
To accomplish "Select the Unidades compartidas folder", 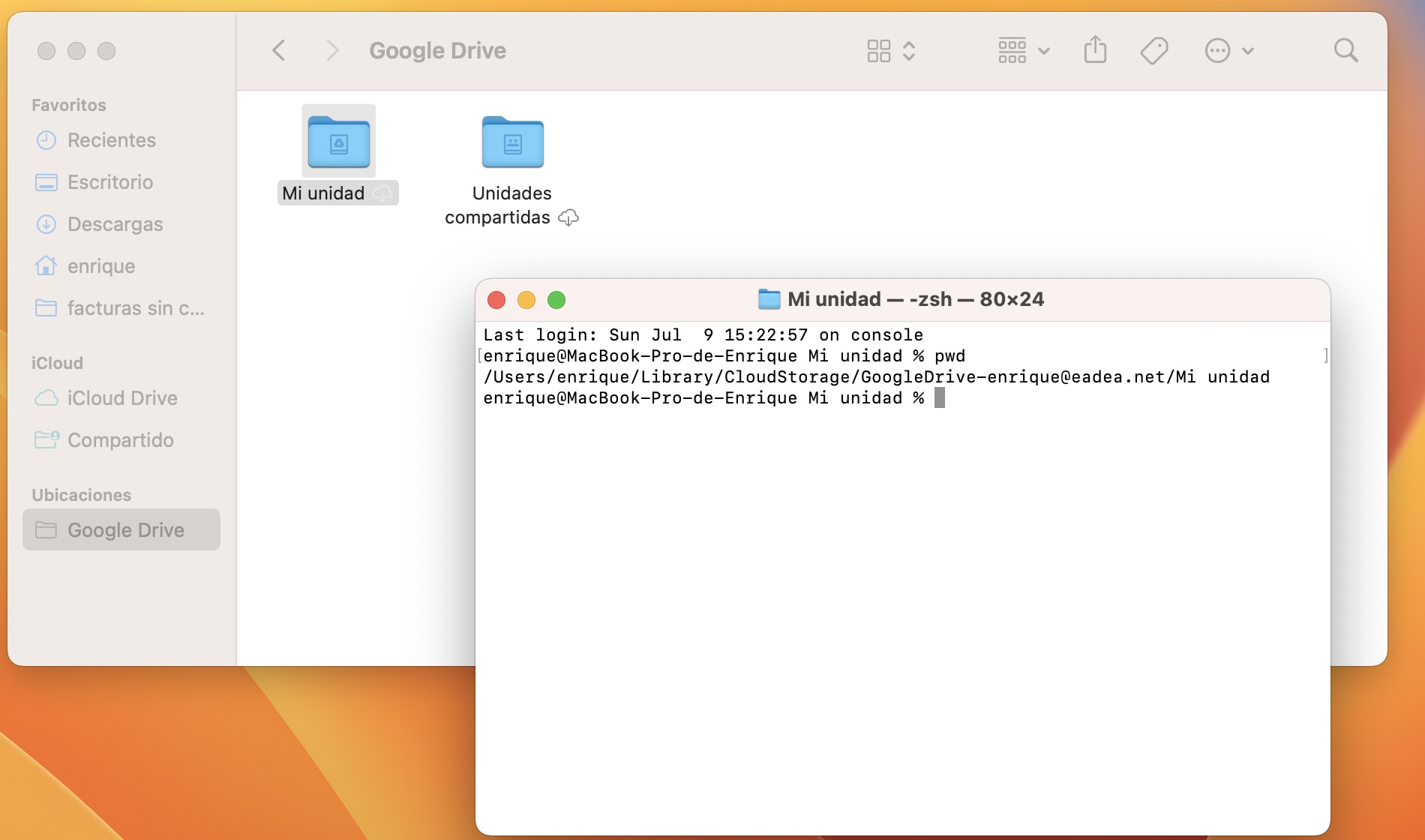I will click(x=513, y=142).
